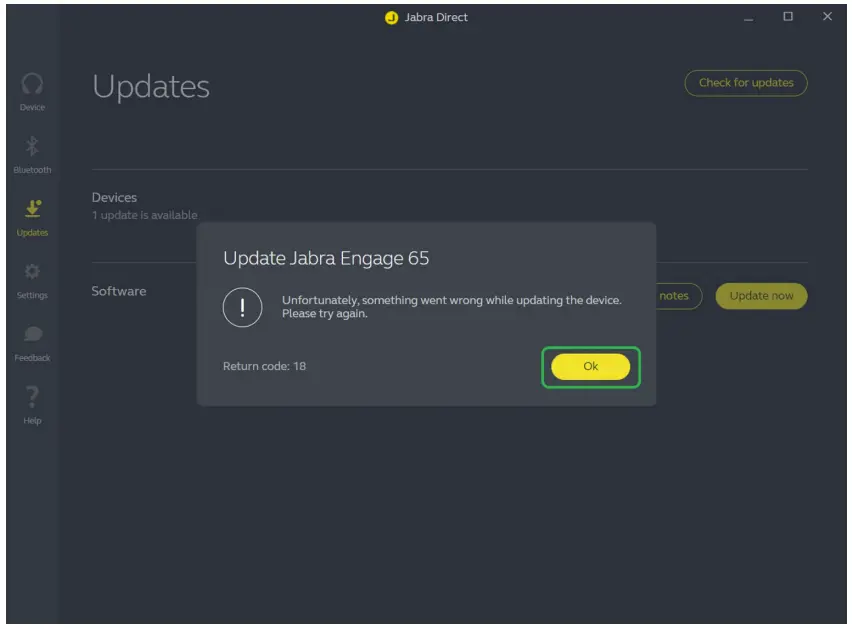Click the exclamation warning icon in dialog
This screenshot has height=629, width=852.
click(x=243, y=308)
